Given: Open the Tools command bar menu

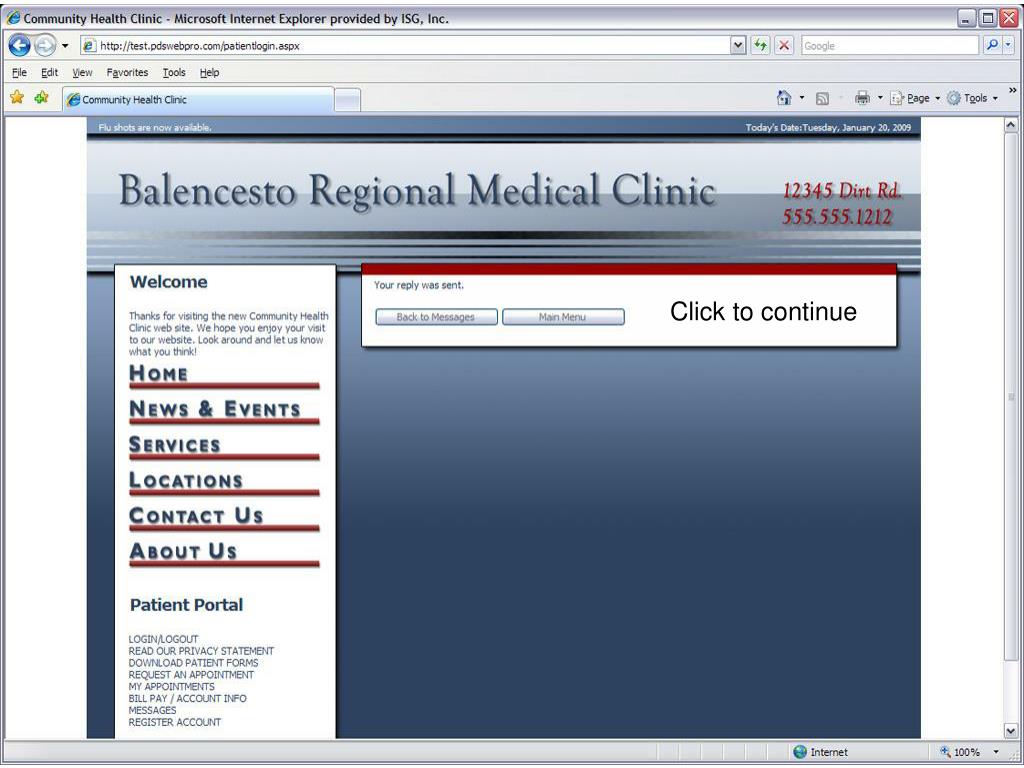Looking at the screenshot, I should point(972,99).
